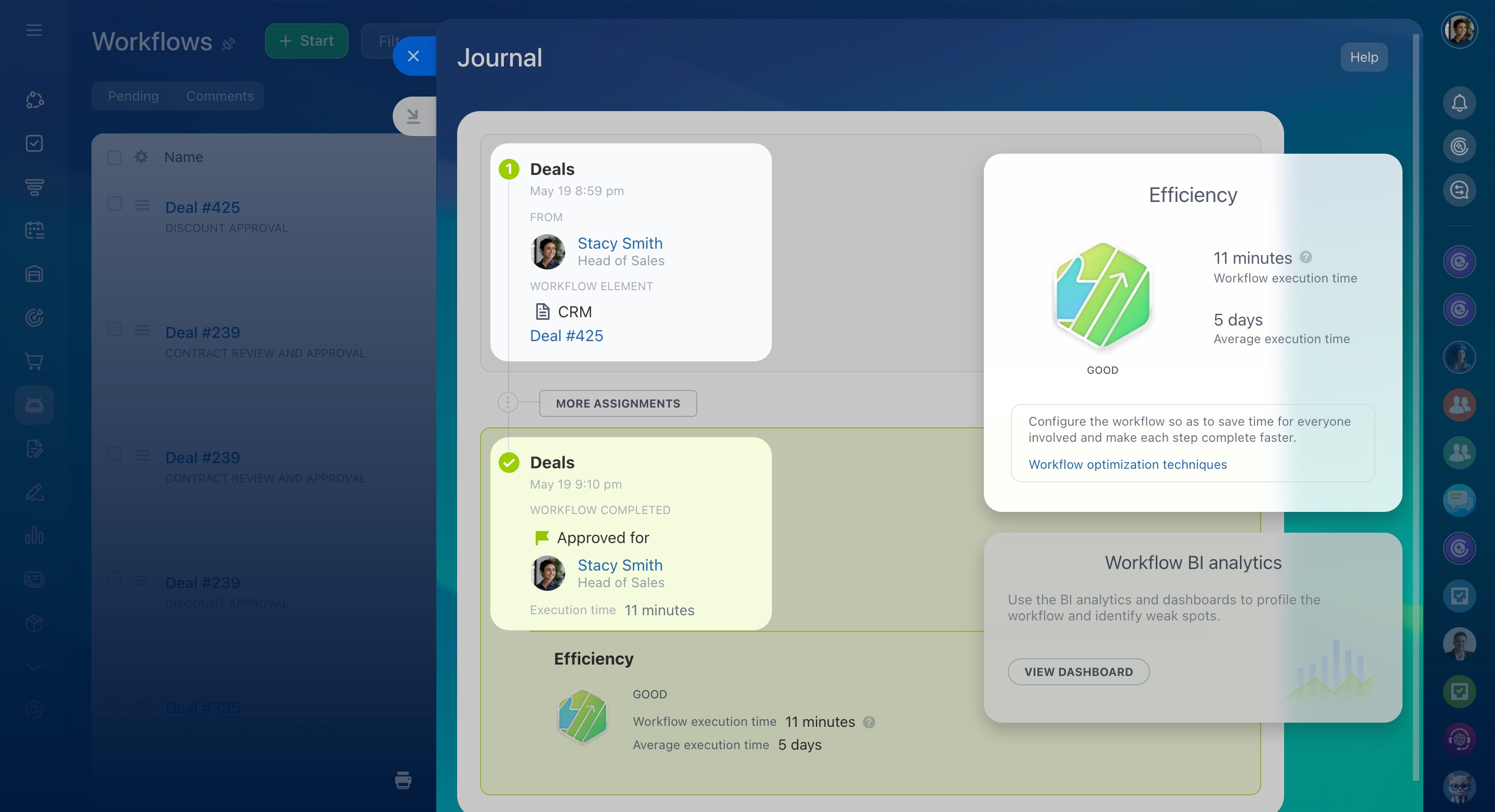
Task: Open the grid settings gear dropdown
Action: [141, 157]
